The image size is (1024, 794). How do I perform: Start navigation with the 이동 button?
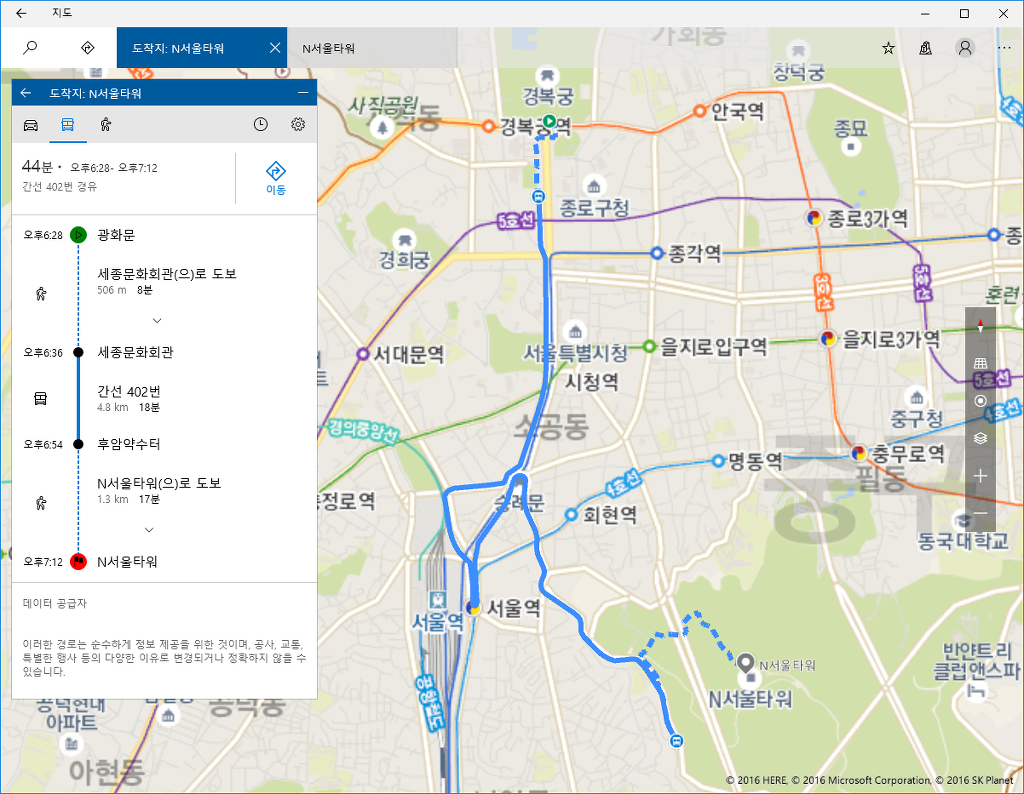(x=277, y=177)
